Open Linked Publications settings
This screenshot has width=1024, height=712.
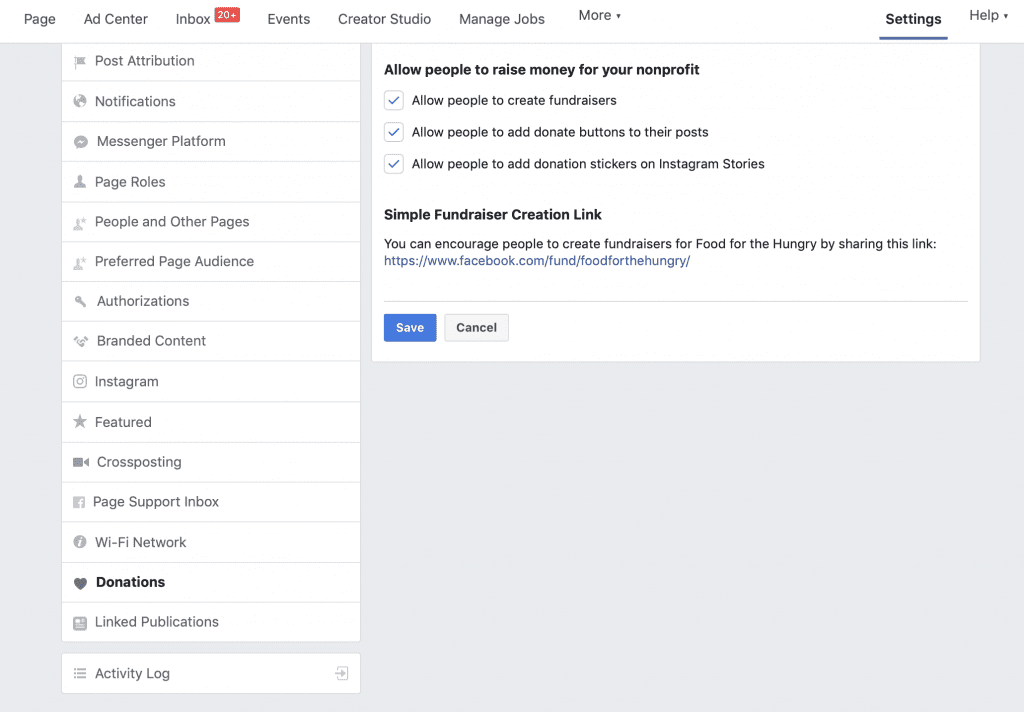point(211,623)
